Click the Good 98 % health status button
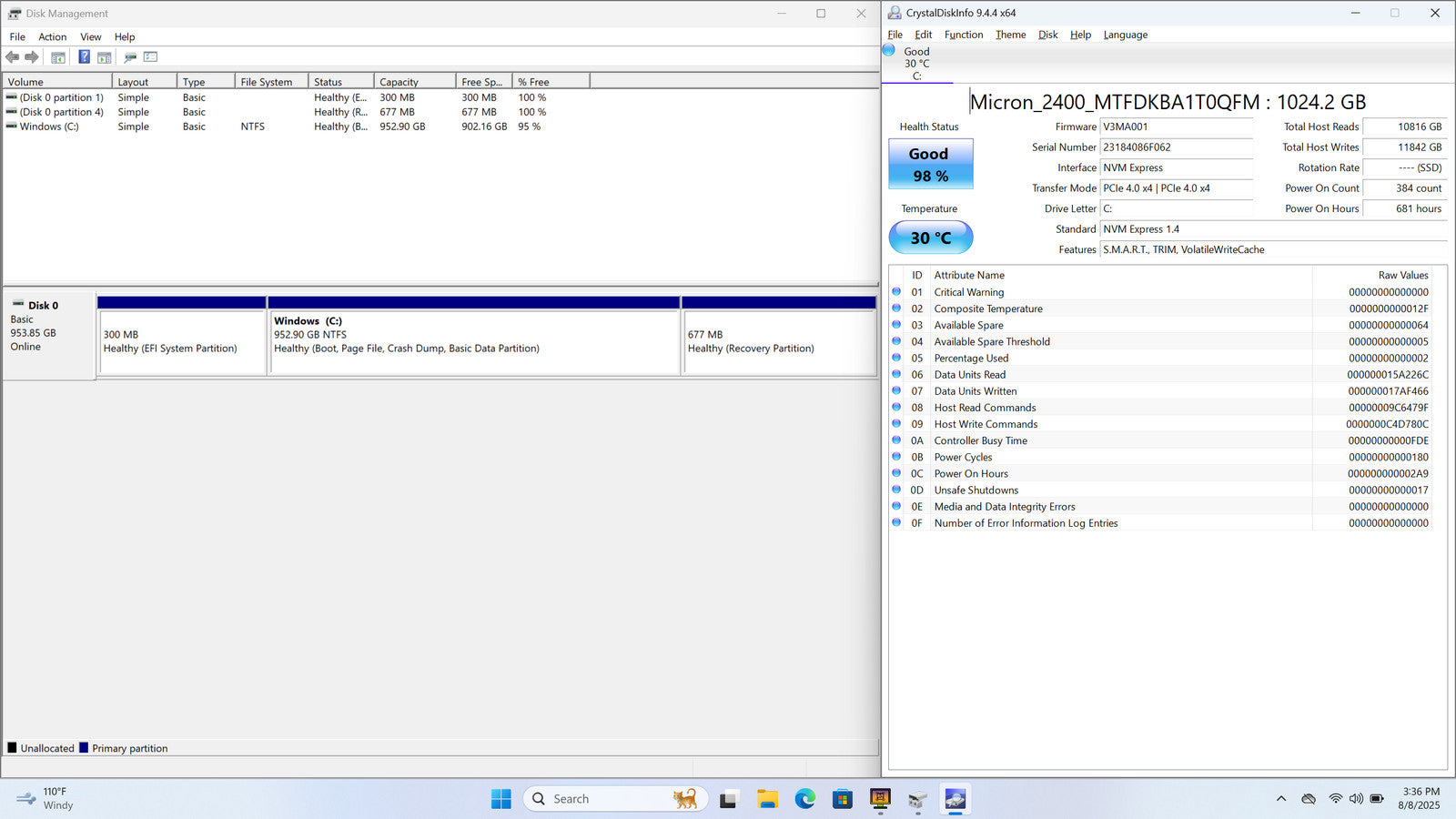 (930, 164)
